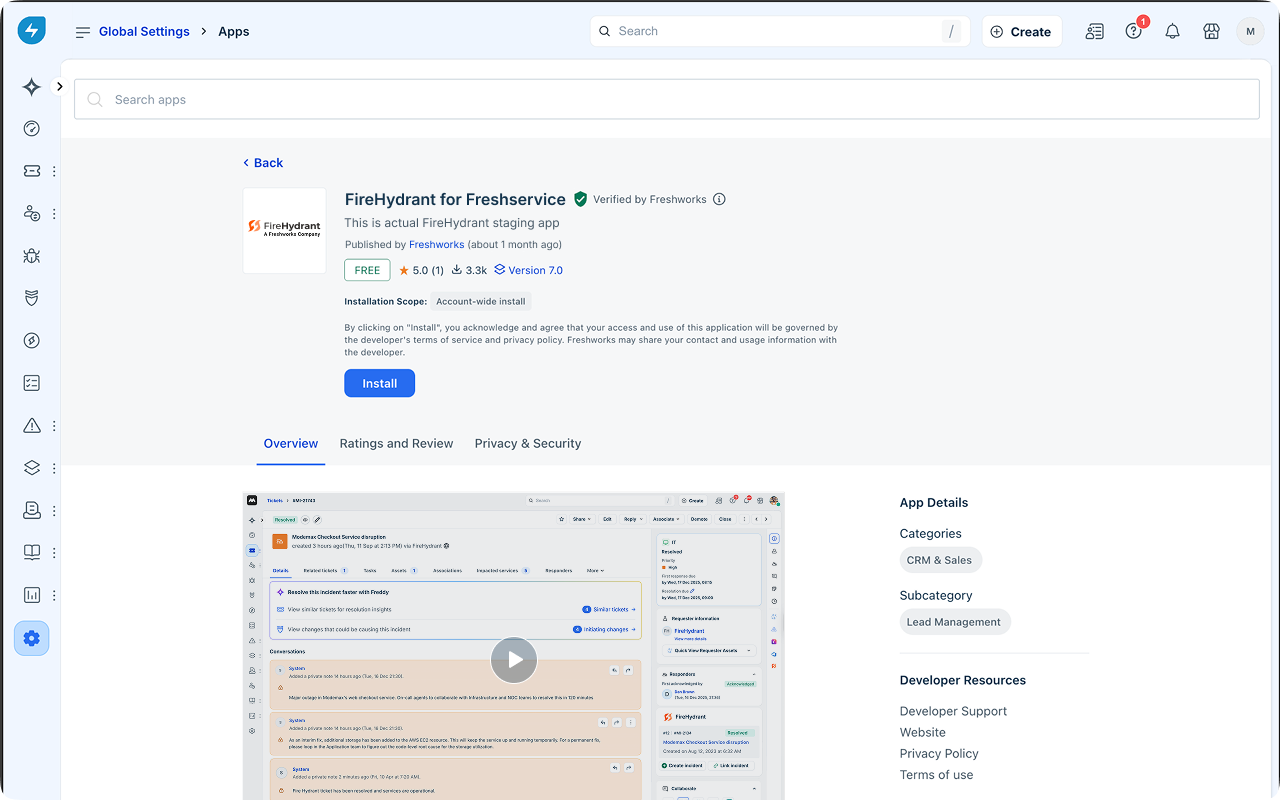
Task: Open the Alerts triangle icon in sidebar
Action: tap(31, 425)
